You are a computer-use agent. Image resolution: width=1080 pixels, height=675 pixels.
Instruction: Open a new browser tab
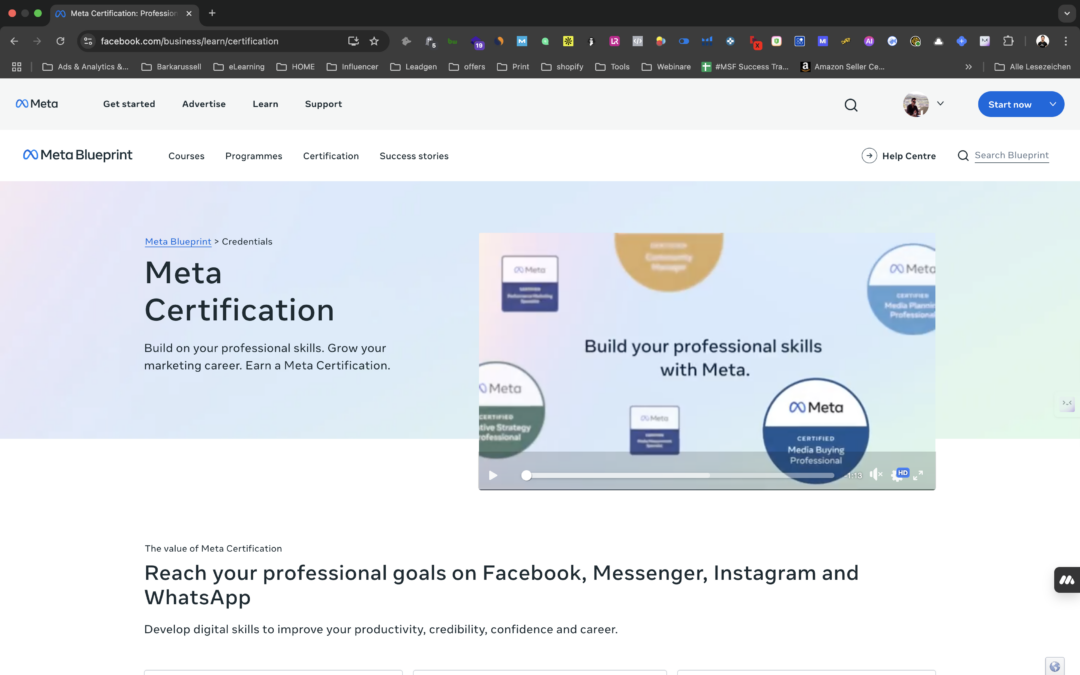pos(212,13)
